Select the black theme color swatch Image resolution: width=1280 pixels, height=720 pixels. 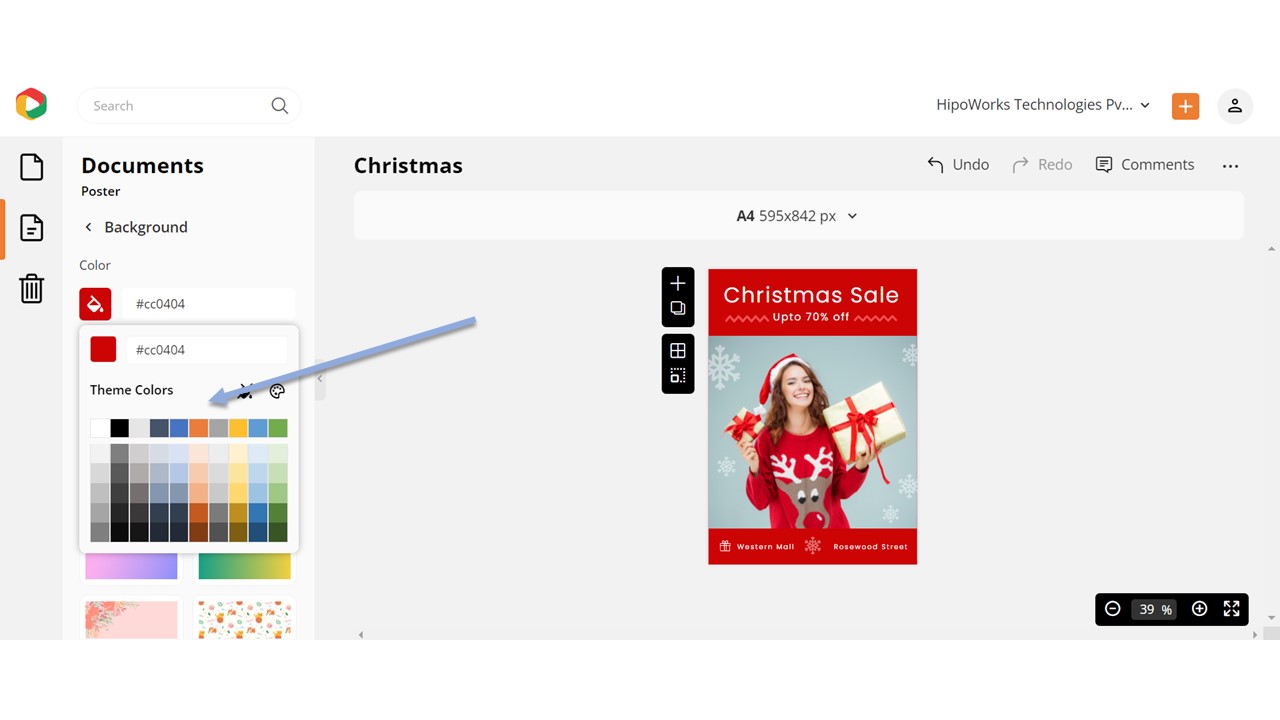[119, 427]
